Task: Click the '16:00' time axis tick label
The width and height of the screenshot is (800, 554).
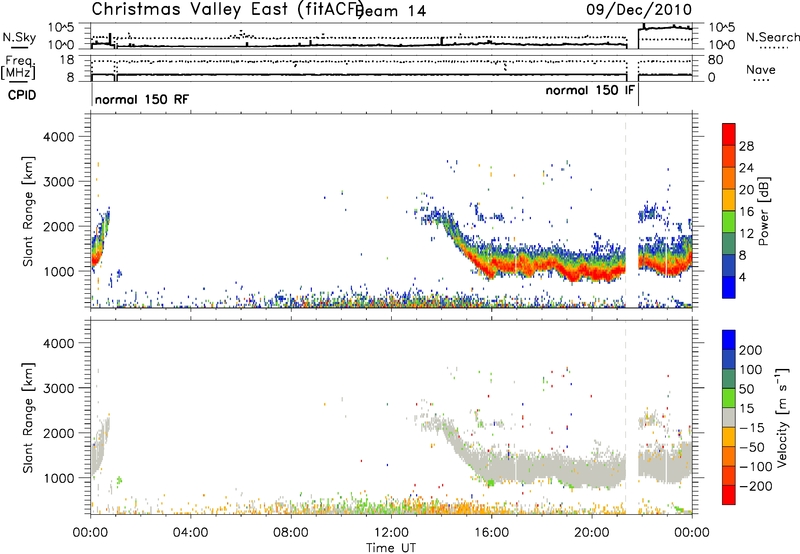Action: (x=491, y=533)
